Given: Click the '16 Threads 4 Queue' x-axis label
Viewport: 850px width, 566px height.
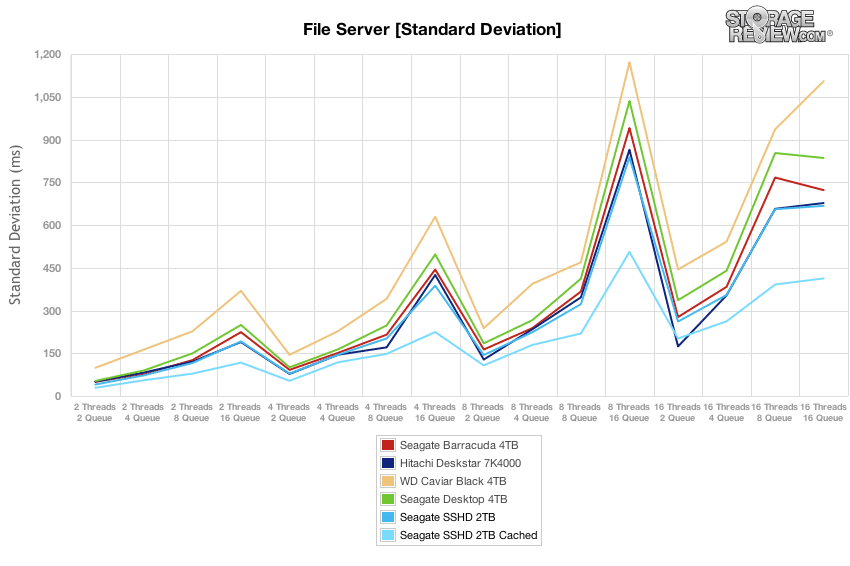Looking at the screenshot, I should click(726, 413).
